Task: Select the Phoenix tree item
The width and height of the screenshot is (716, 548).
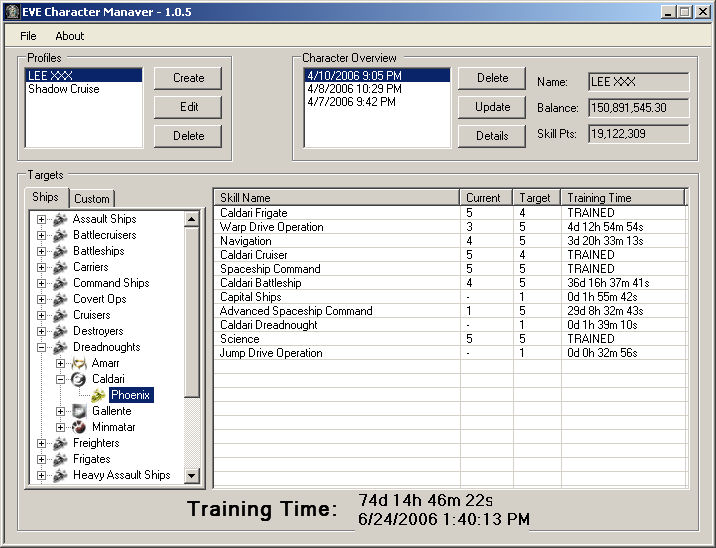Action: pos(131,395)
